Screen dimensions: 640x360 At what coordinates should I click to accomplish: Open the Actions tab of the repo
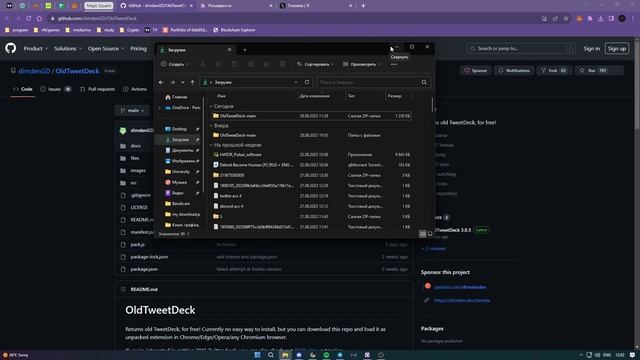(x=135, y=89)
